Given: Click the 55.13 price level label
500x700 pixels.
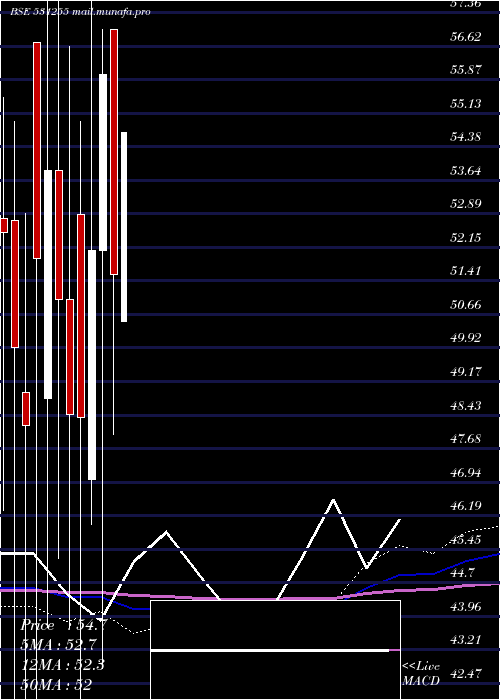Looking at the screenshot, I should [x=465, y=104].
